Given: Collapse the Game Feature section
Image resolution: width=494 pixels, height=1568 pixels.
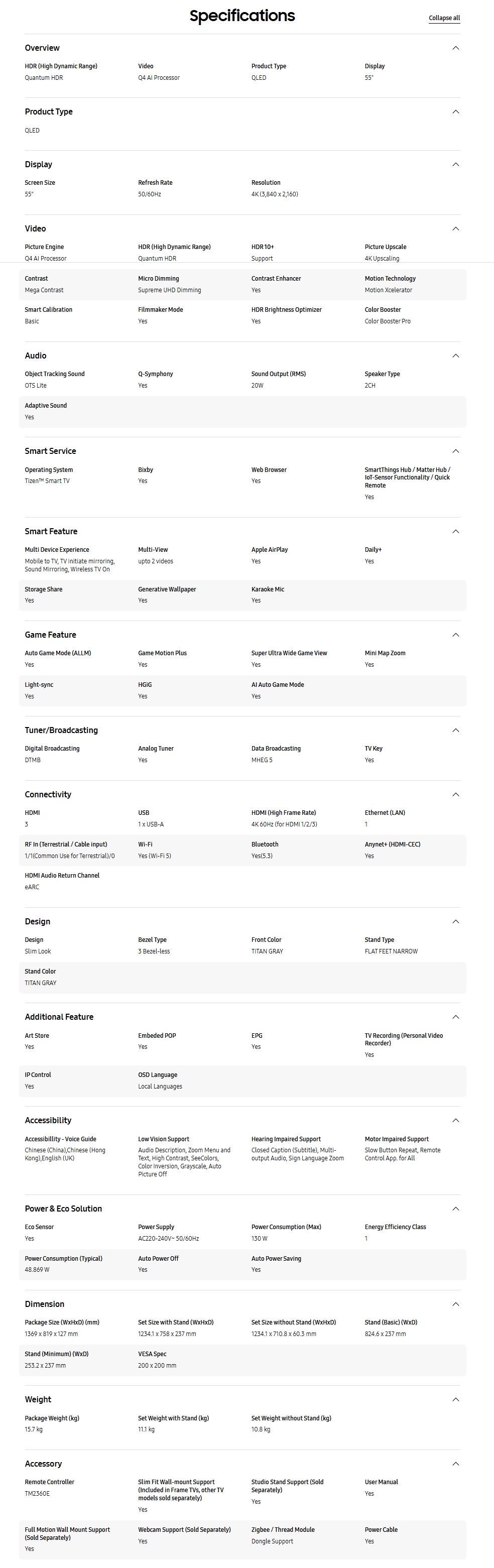Looking at the screenshot, I should [456, 635].
